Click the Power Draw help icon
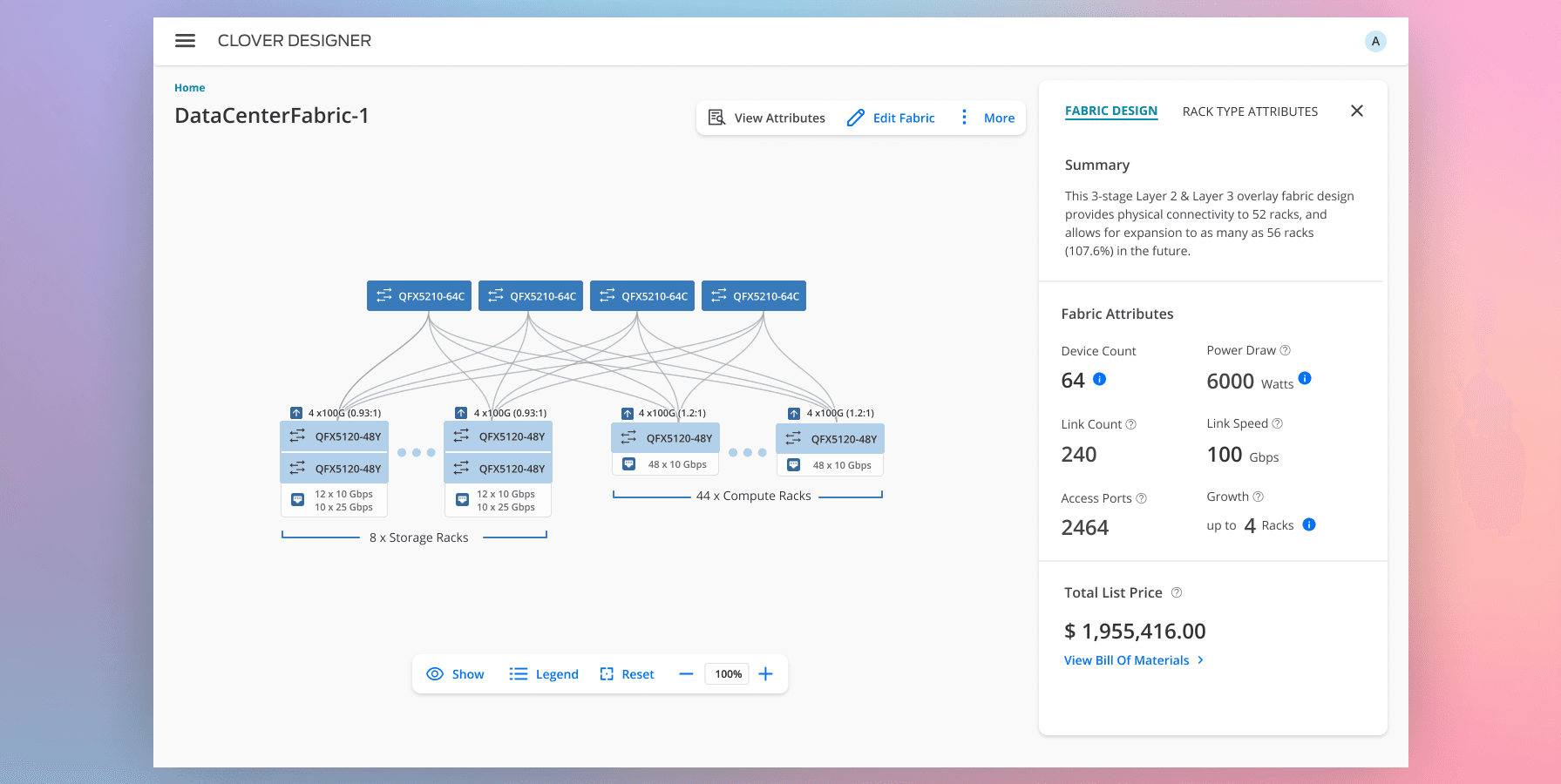Image resolution: width=1561 pixels, height=784 pixels. click(x=1285, y=350)
